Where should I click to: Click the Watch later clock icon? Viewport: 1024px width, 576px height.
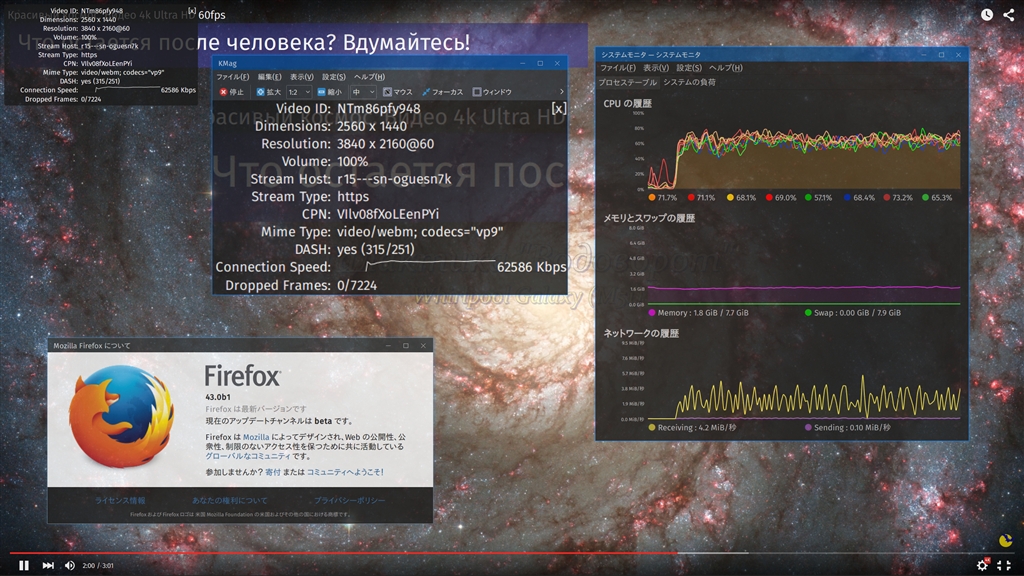(x=987, y=14)
